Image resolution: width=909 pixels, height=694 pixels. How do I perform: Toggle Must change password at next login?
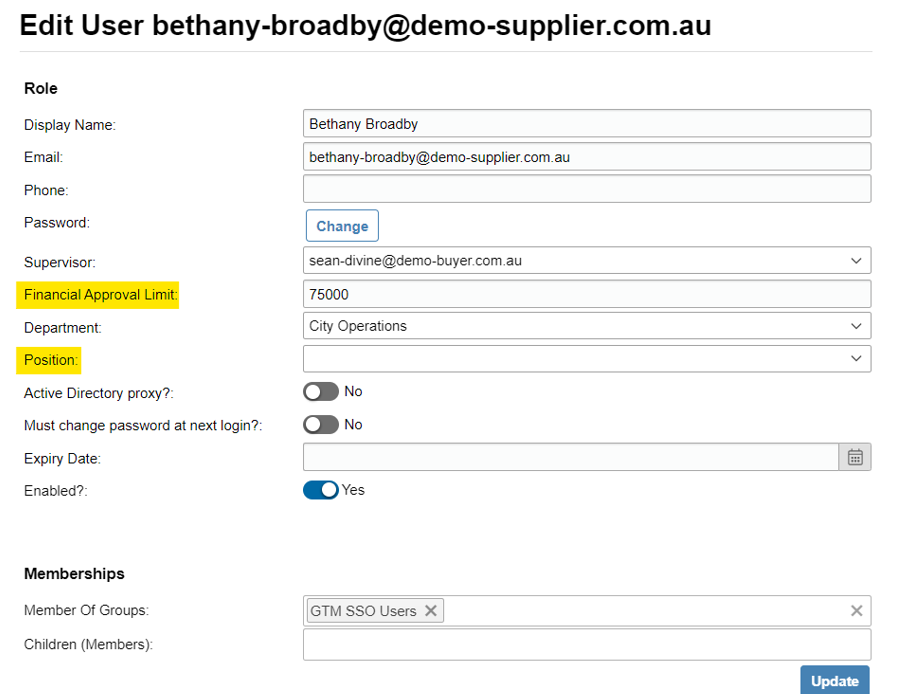pyautogui.click(x=321, y=425)
